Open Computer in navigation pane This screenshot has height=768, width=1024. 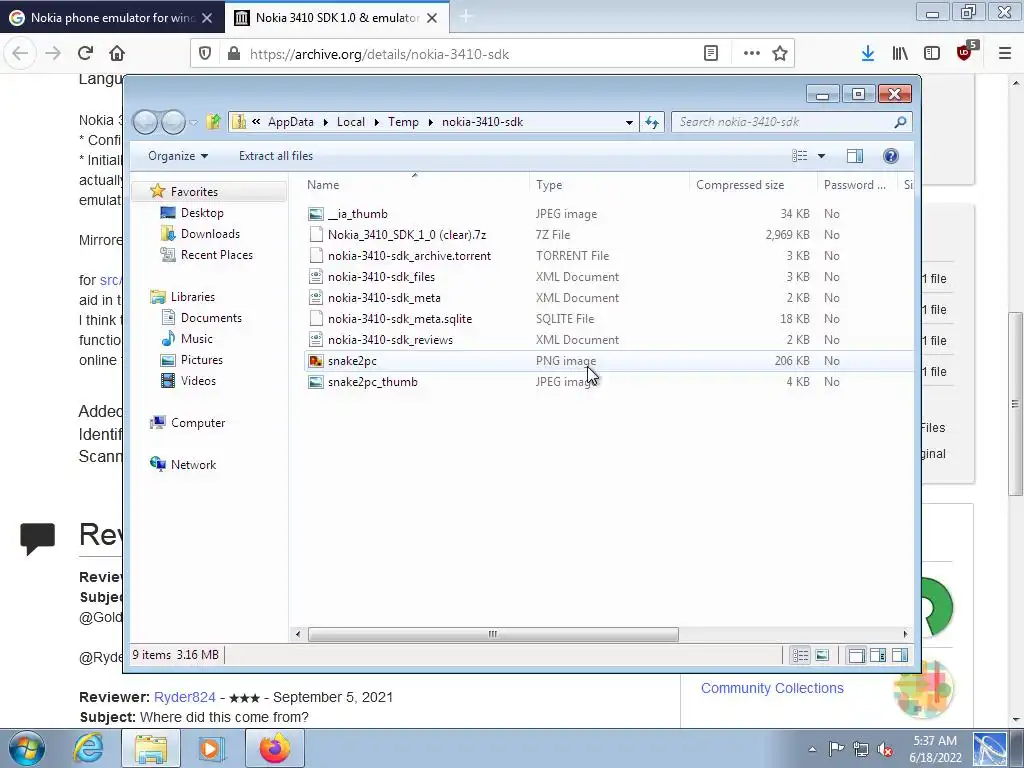[x=198, y=423]
